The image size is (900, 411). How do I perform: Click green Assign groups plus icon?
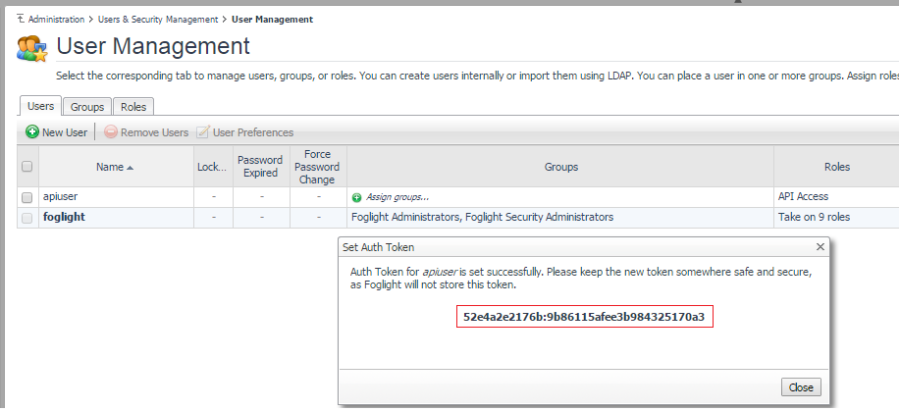pyautogui.click(x=357, y=198)
